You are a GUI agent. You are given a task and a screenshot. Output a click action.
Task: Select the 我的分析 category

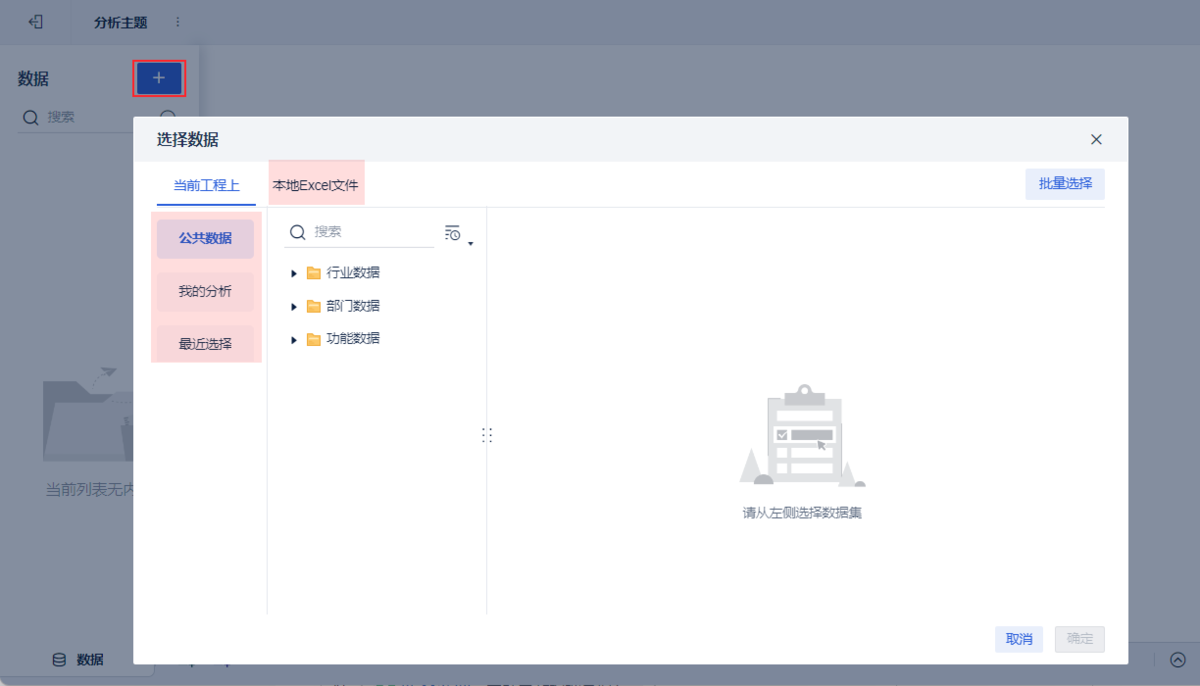point(205,291)
